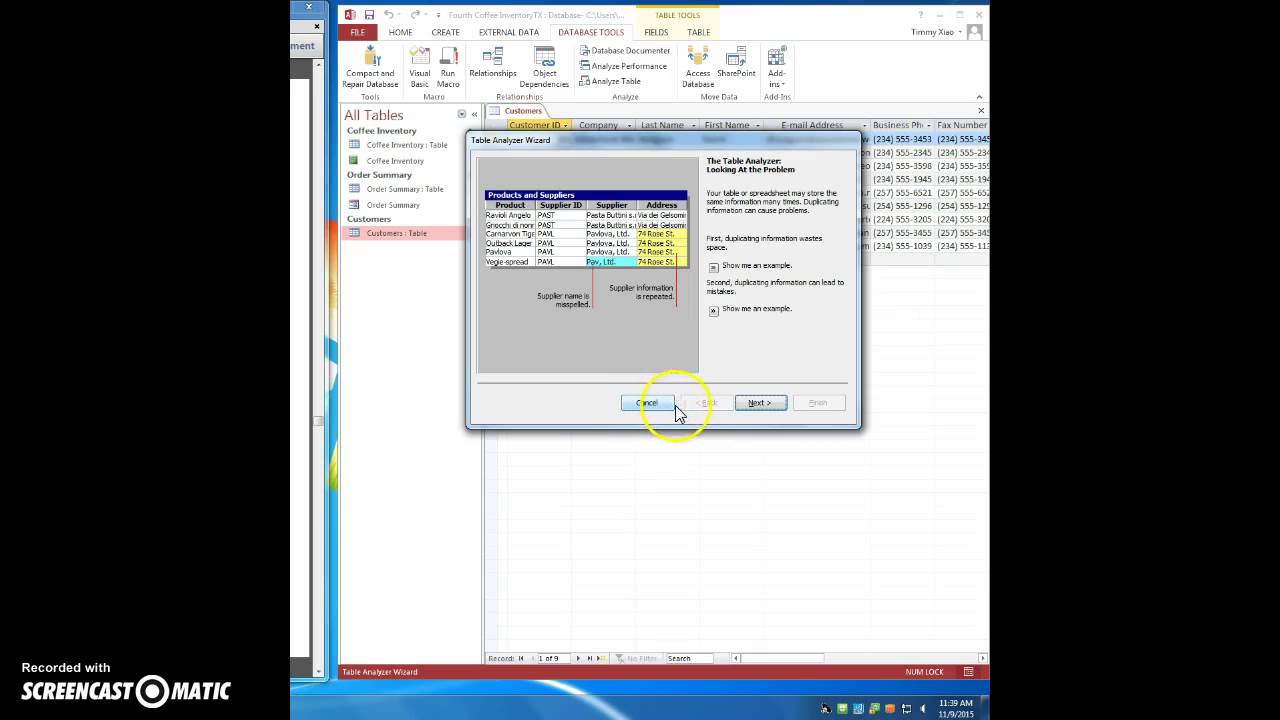Launch the Visual Basic editor
The height and width of the screenshot is (720, 1280).
tap(420, 67)
